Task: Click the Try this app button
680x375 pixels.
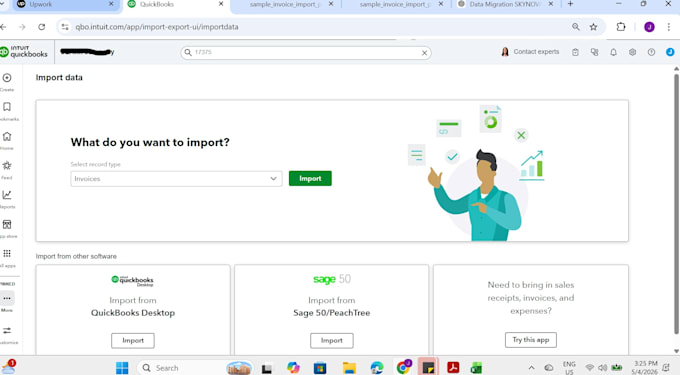Action: [x=531, y=340]
